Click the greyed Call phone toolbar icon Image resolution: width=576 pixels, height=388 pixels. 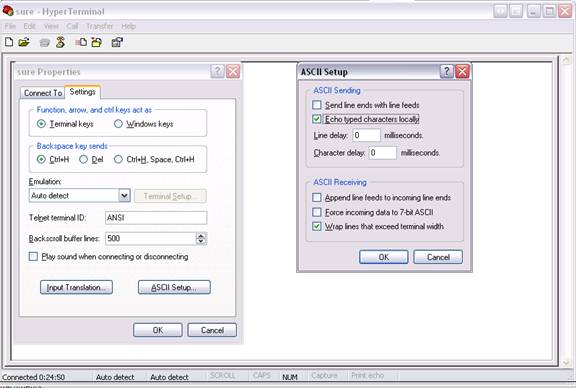(x=44, y=43)
